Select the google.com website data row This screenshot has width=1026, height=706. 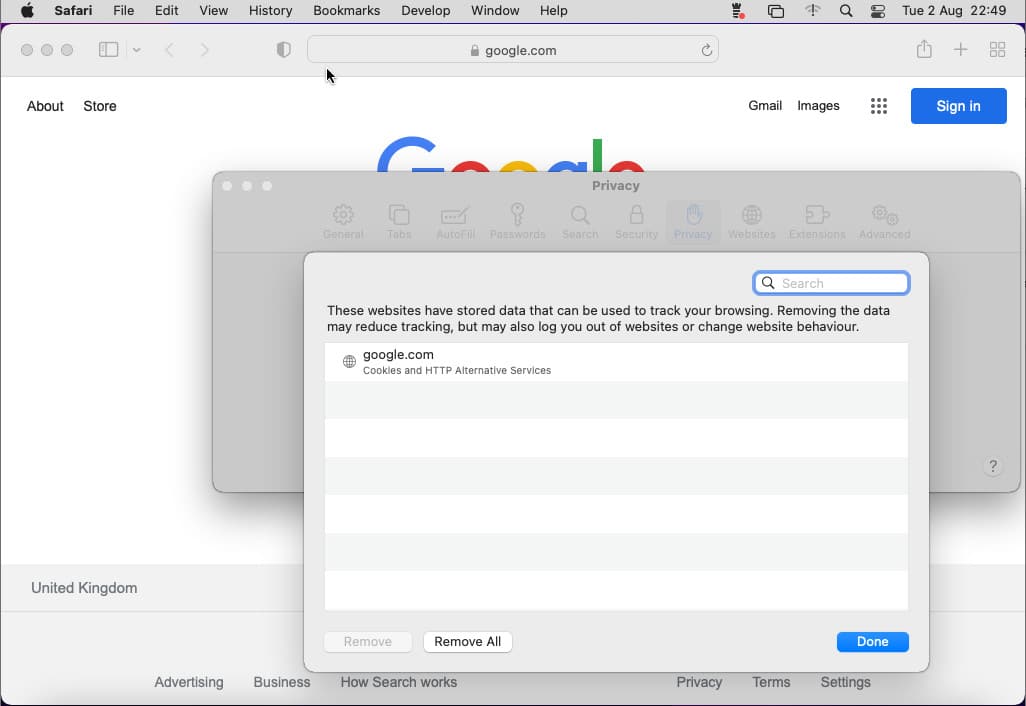(616, 362)
